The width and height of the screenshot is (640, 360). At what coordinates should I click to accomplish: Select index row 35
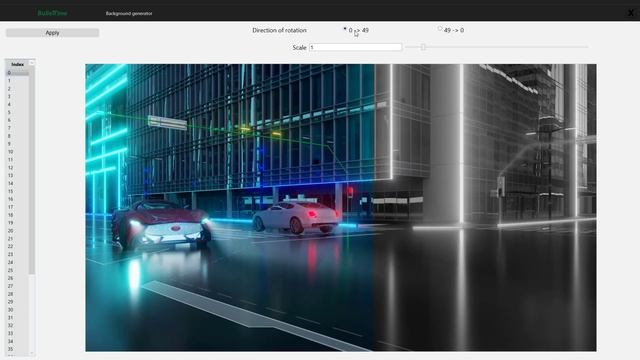(17, 349)
